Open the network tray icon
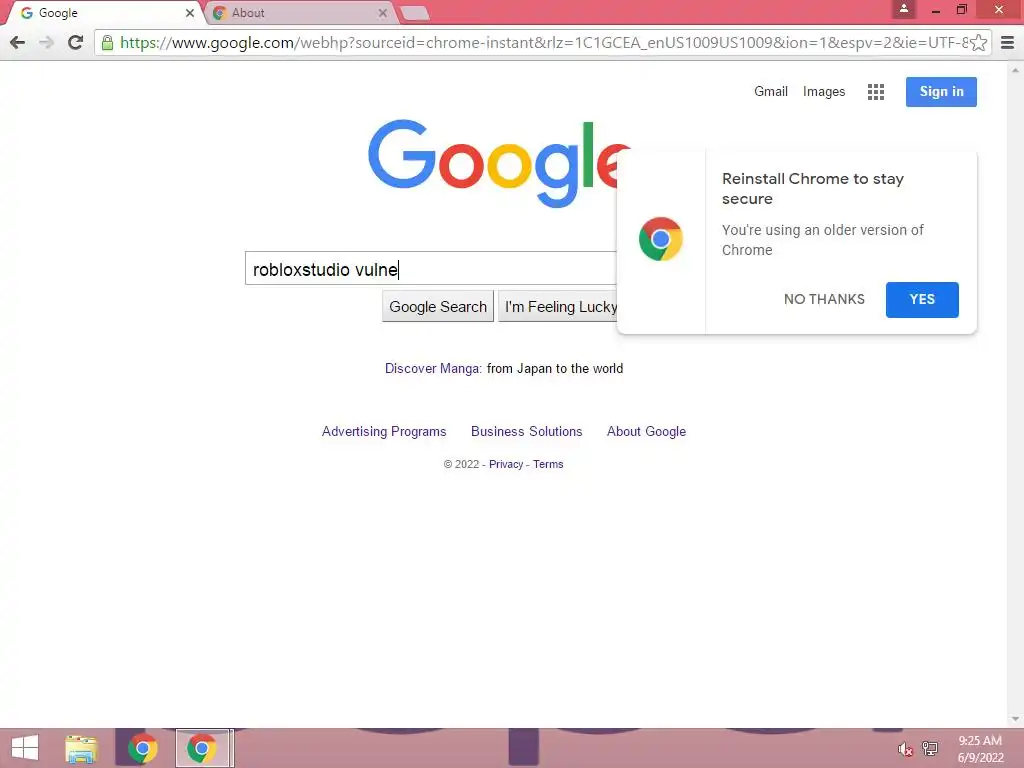The width and height of the screenshot is (1024, 768). point(929,749)
